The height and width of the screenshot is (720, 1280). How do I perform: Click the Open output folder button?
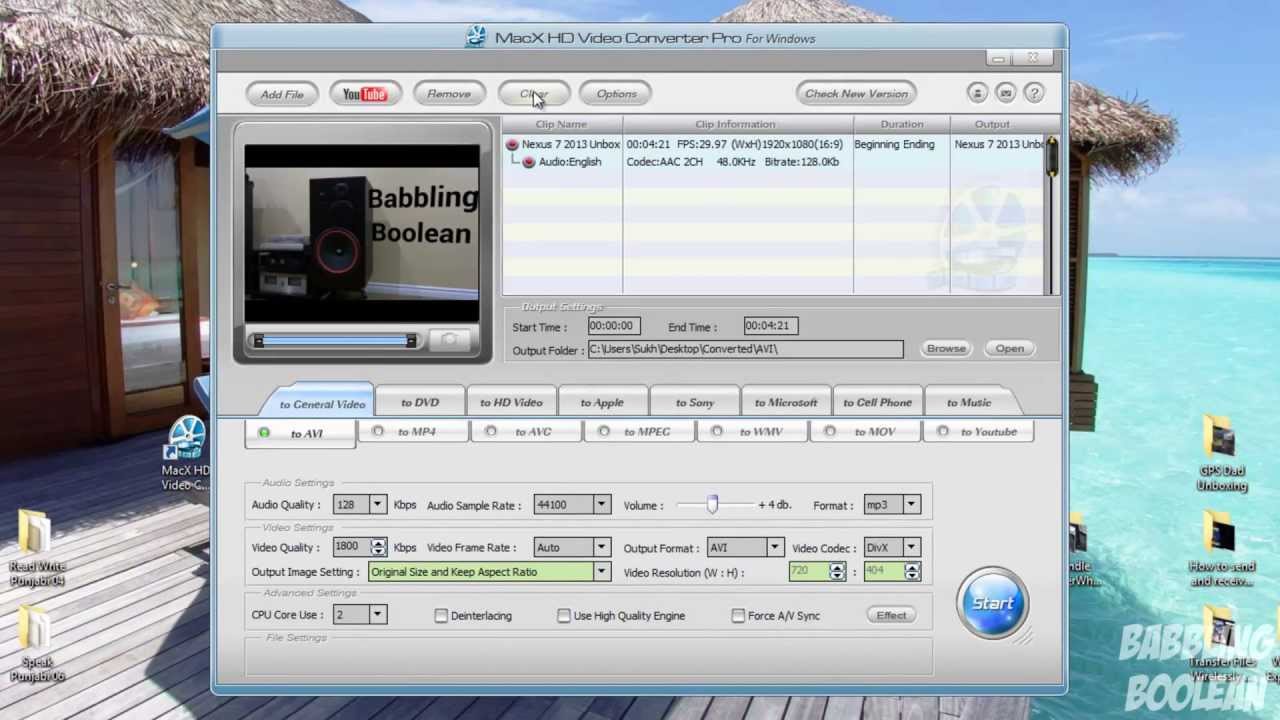tap(1010, 348)
